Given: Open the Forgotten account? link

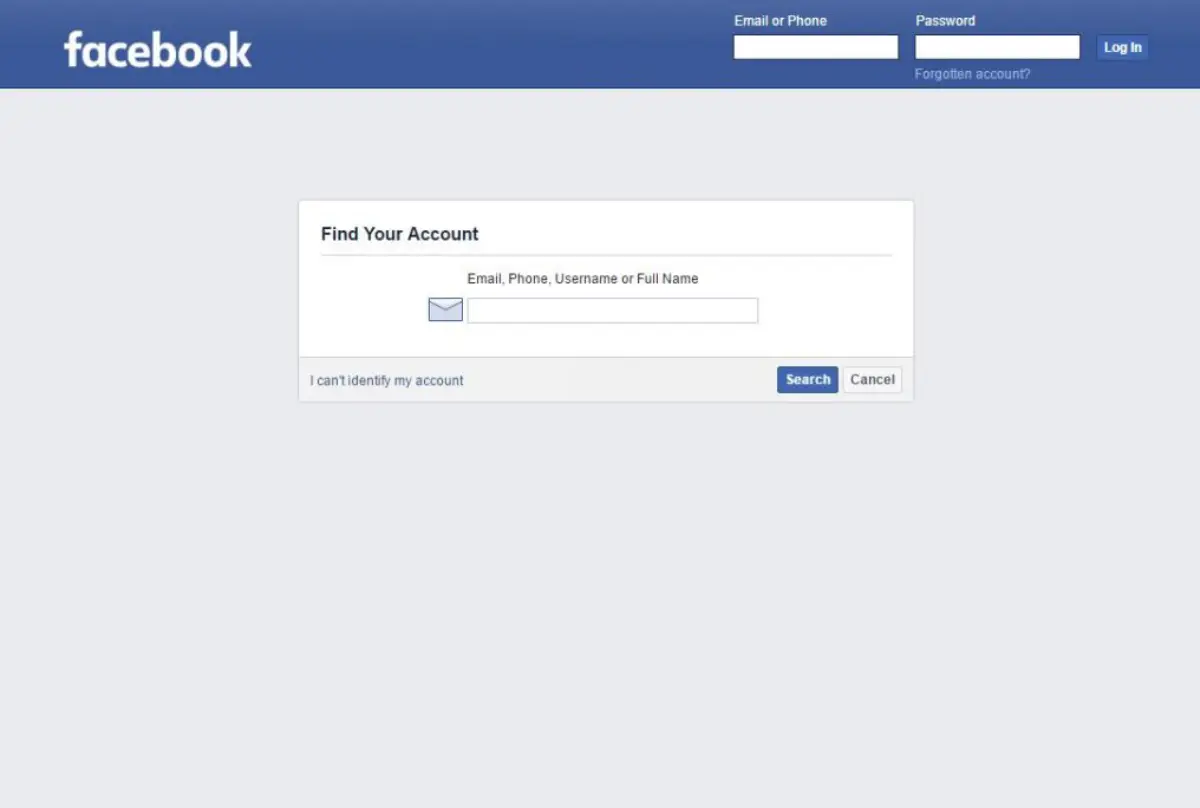Looking at the screenshot, I should click(972, 74).
